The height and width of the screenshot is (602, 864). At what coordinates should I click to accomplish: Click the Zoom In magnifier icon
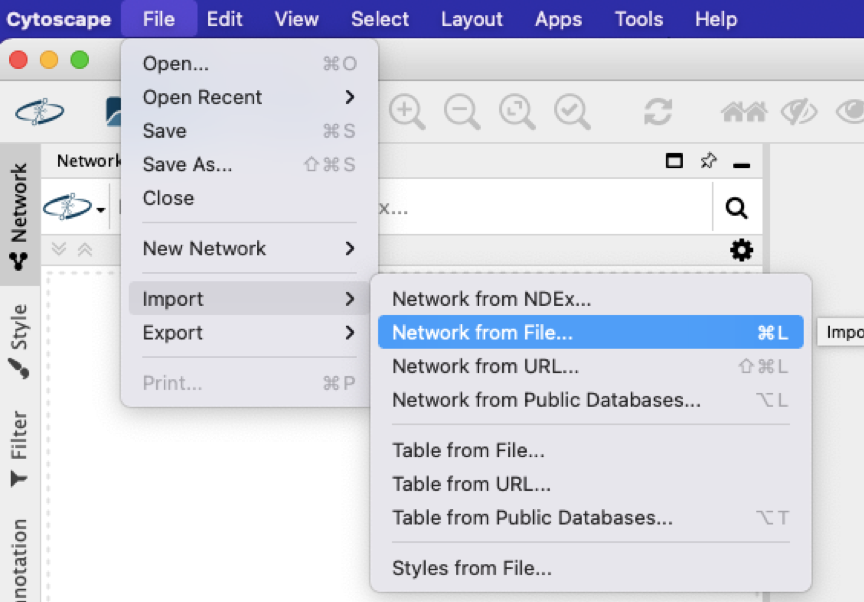(407, 112)
